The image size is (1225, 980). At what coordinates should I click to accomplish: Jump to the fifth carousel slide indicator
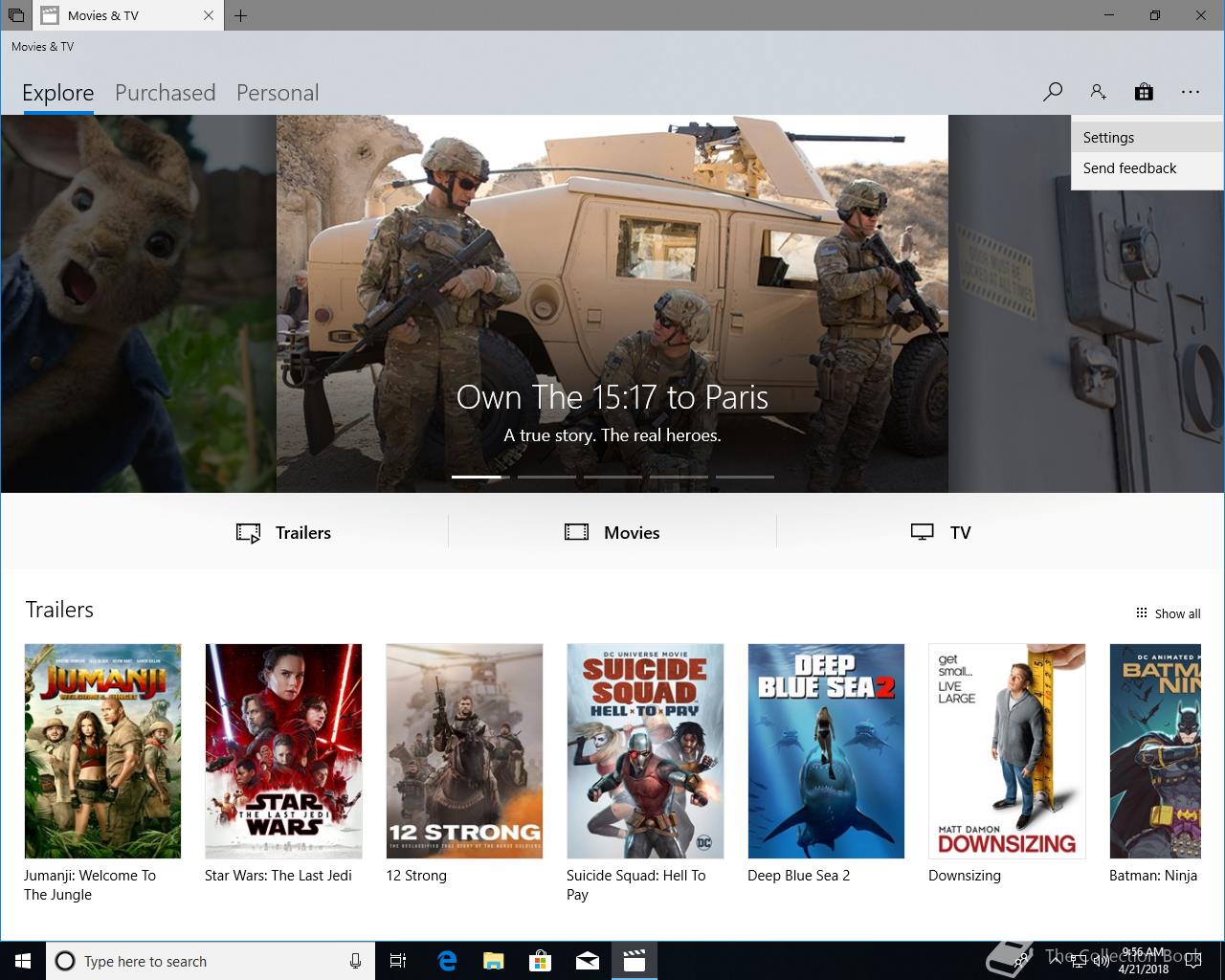(x=745, y=477)
